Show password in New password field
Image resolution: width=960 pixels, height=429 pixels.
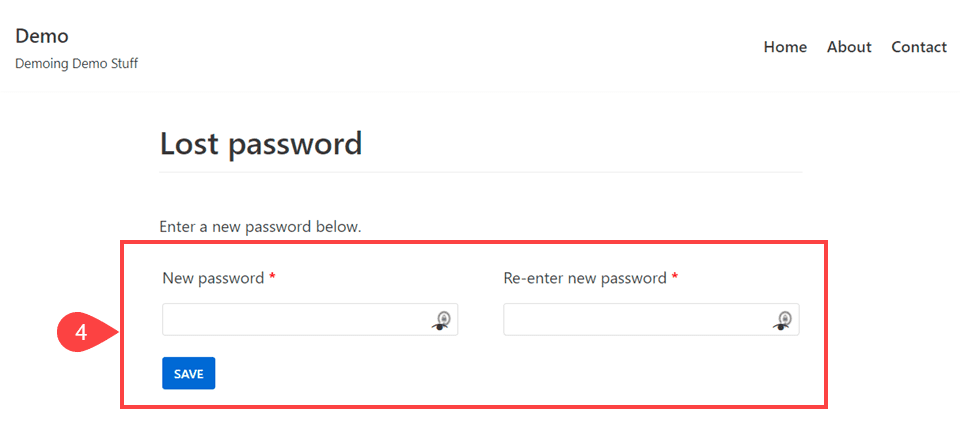[x=443, y=320]
